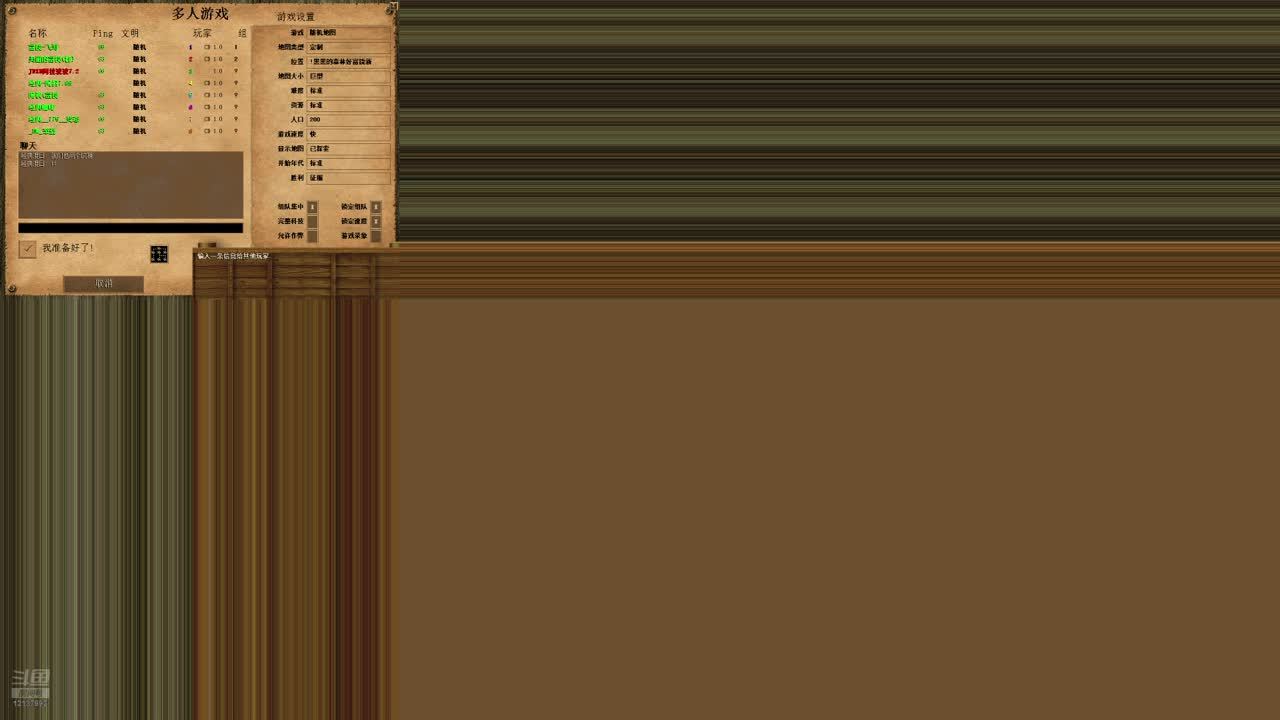The height and width of the screenshot is (720, 1280).
Task: Click the green player 3 color number
Action: coord(190,71)
